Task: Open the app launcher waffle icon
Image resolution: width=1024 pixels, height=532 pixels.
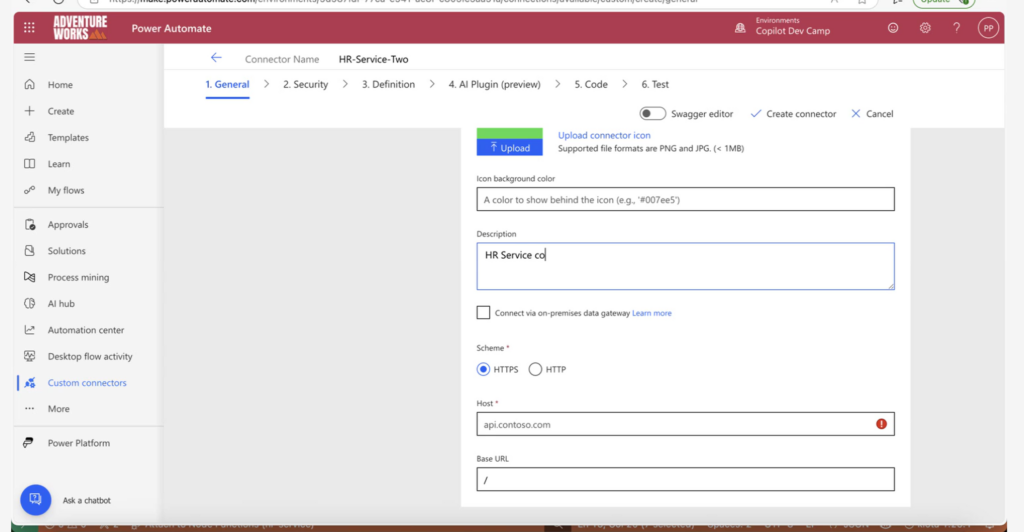Action: (x=29, y=28)
